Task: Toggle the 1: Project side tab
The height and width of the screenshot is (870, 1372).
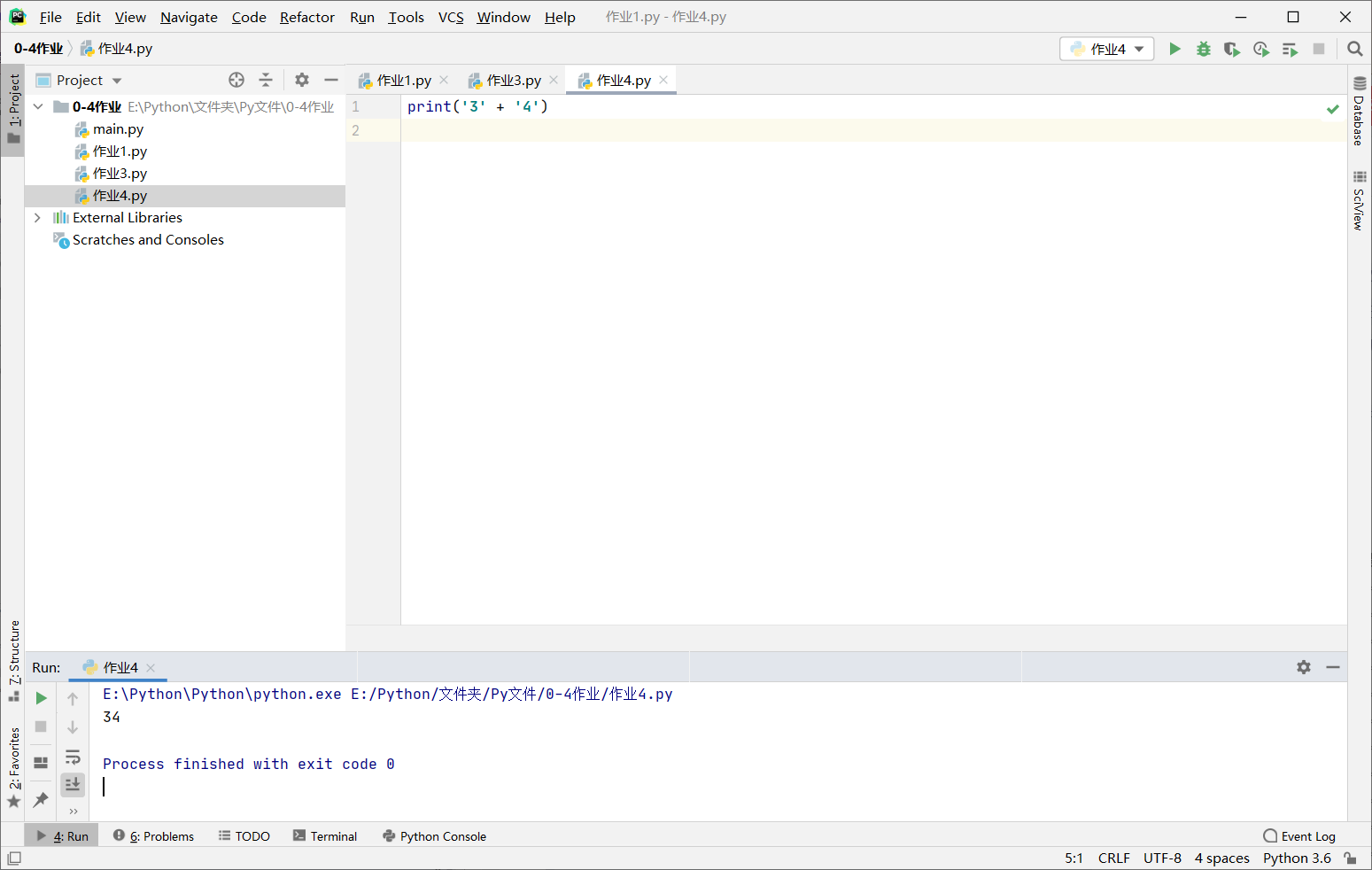Action: [13, 110]
